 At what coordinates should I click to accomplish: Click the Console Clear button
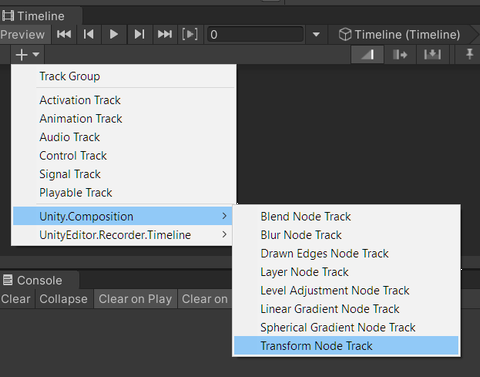[16, 299]
